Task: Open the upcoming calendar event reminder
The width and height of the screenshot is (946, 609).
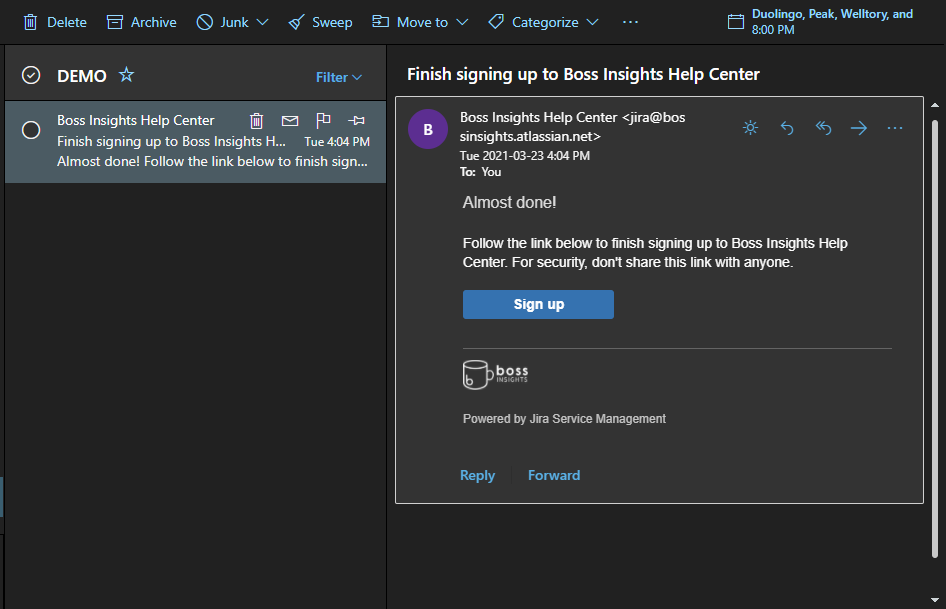Action: click(x=821, y=22)
